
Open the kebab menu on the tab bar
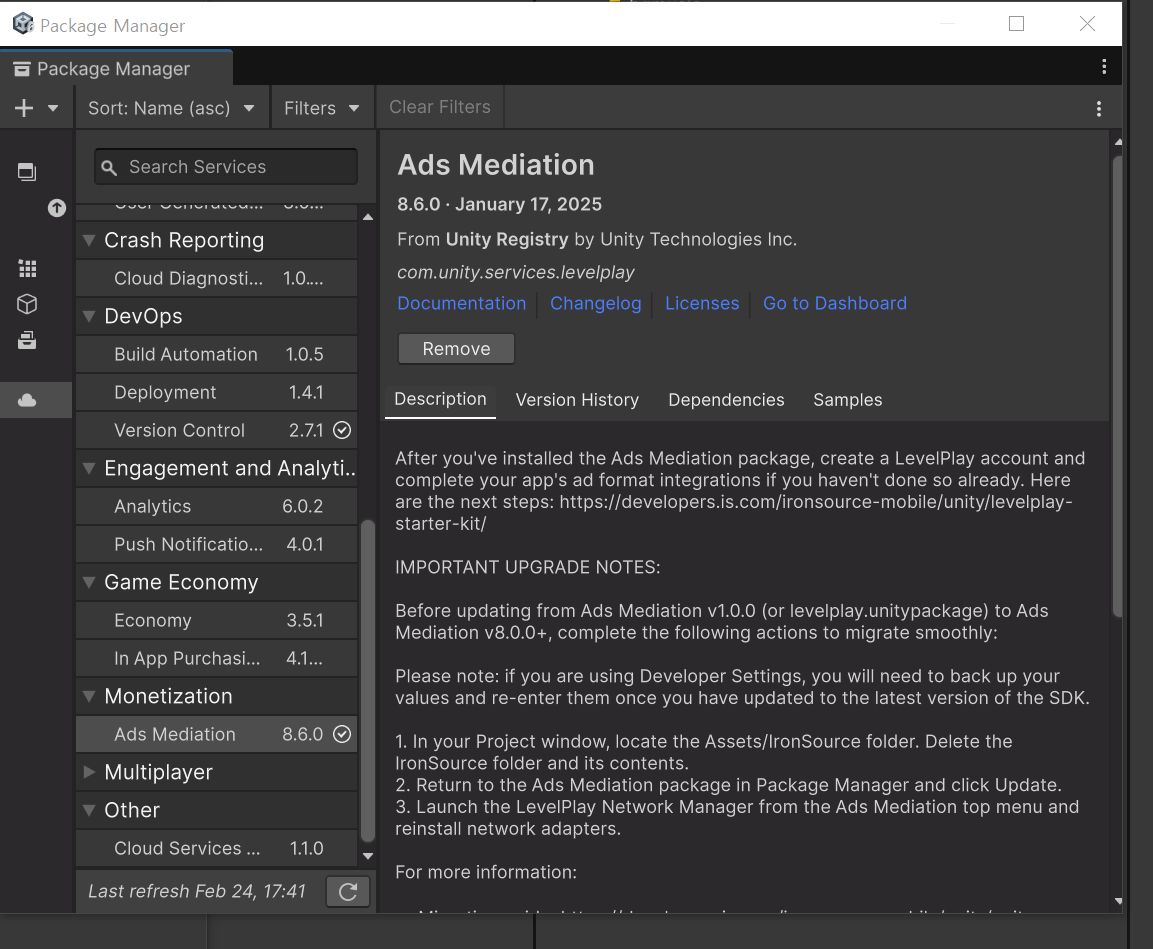point(1104,67)
